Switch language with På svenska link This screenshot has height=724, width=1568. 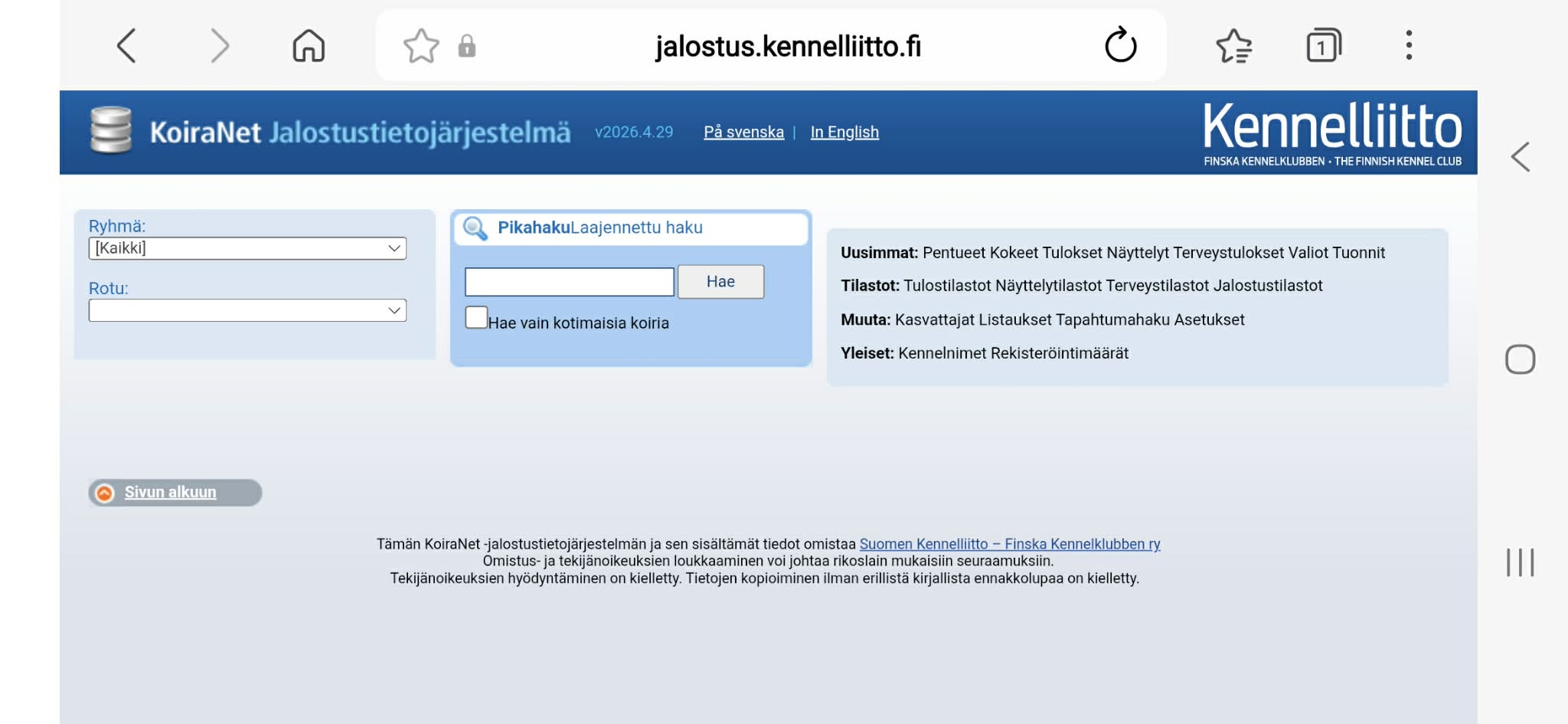[x=744, y=132]
